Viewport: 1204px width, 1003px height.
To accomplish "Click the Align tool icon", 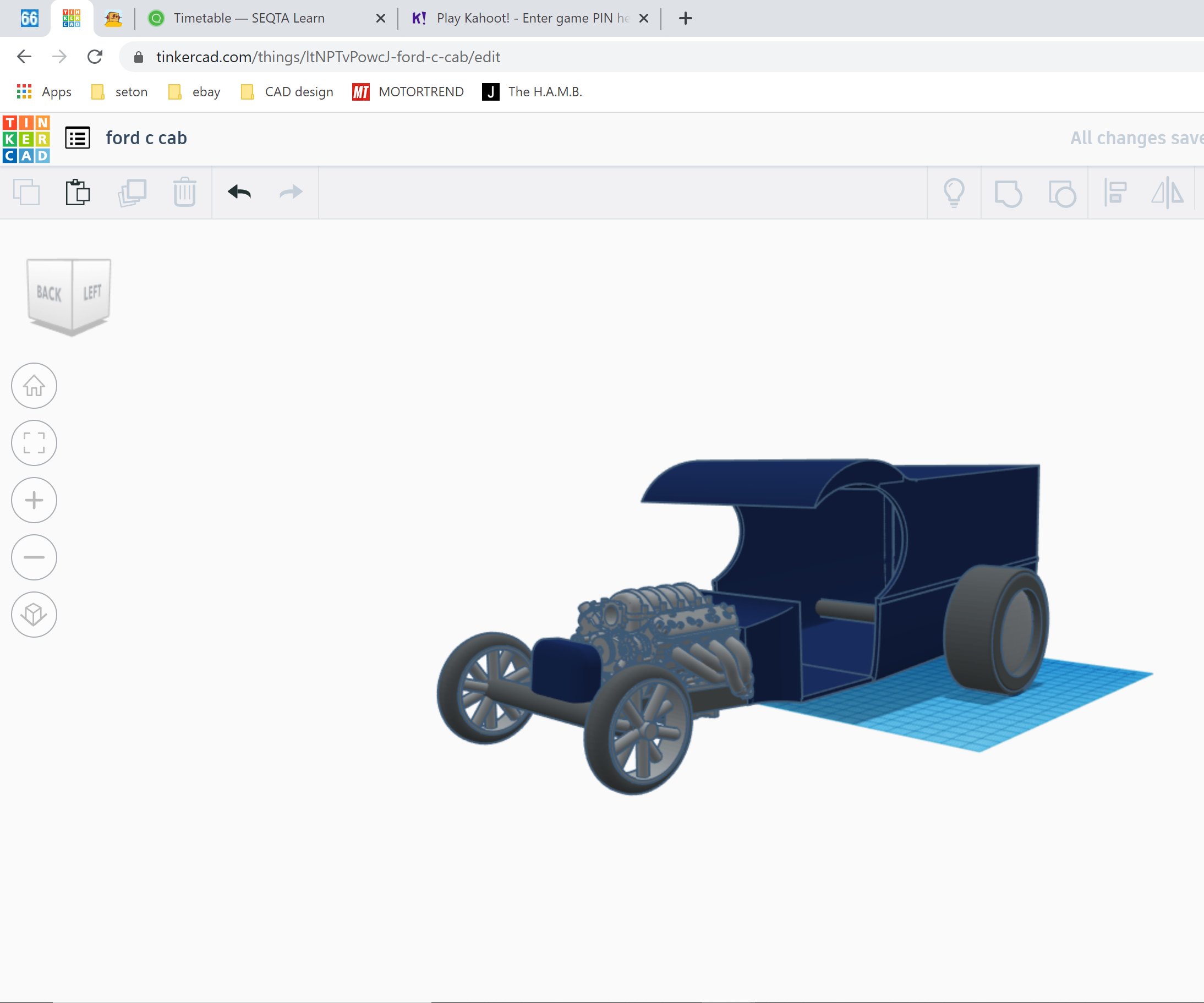I will click(x=1115, y=193).
